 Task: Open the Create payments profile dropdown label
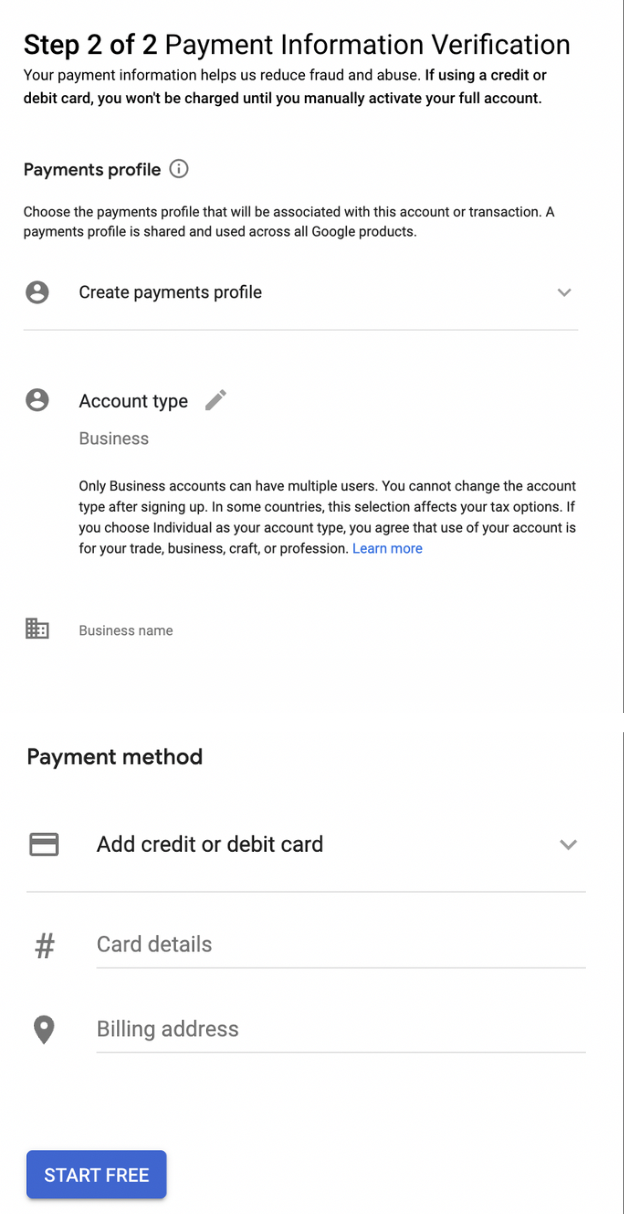(x=170, y=292)
